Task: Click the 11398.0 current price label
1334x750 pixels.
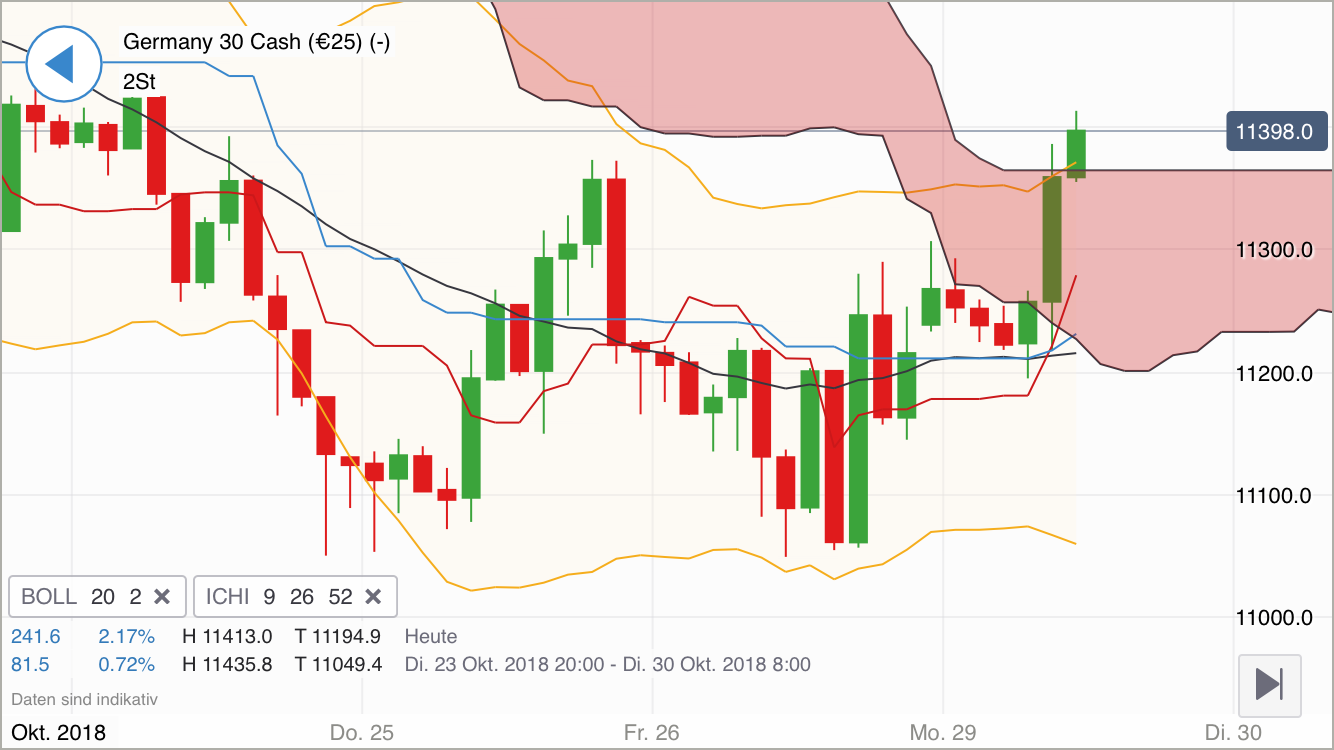Action: point(1276,131)
